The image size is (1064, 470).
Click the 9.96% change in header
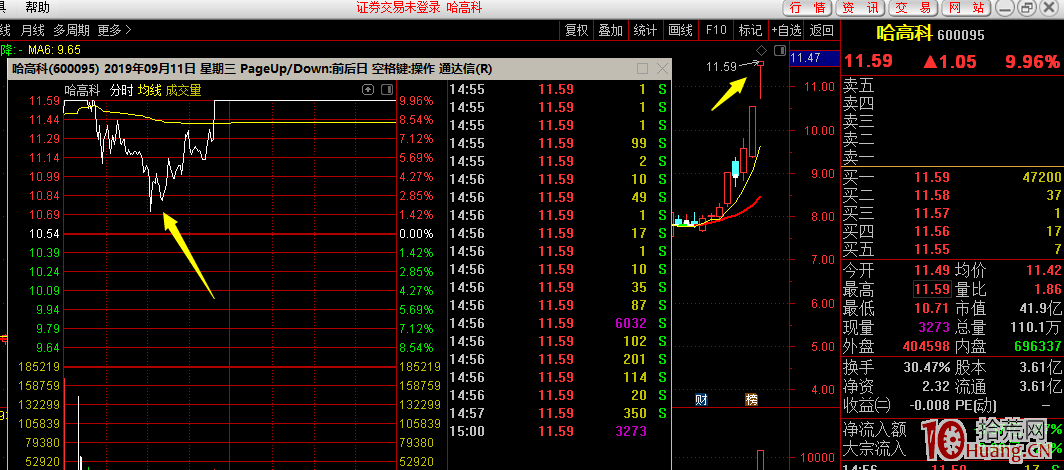(1033, 62)
